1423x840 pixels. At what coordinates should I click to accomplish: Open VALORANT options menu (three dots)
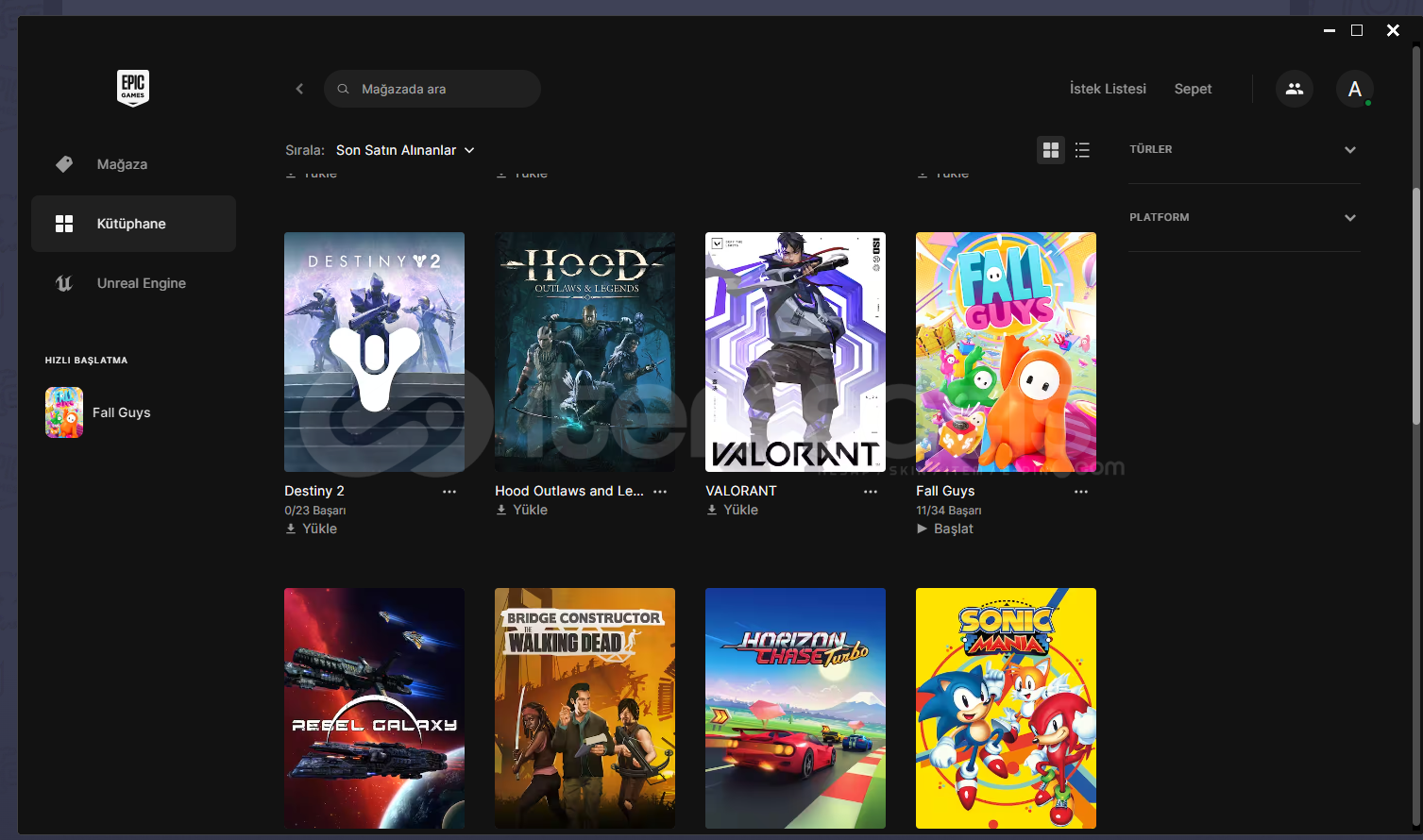[871, 492]
